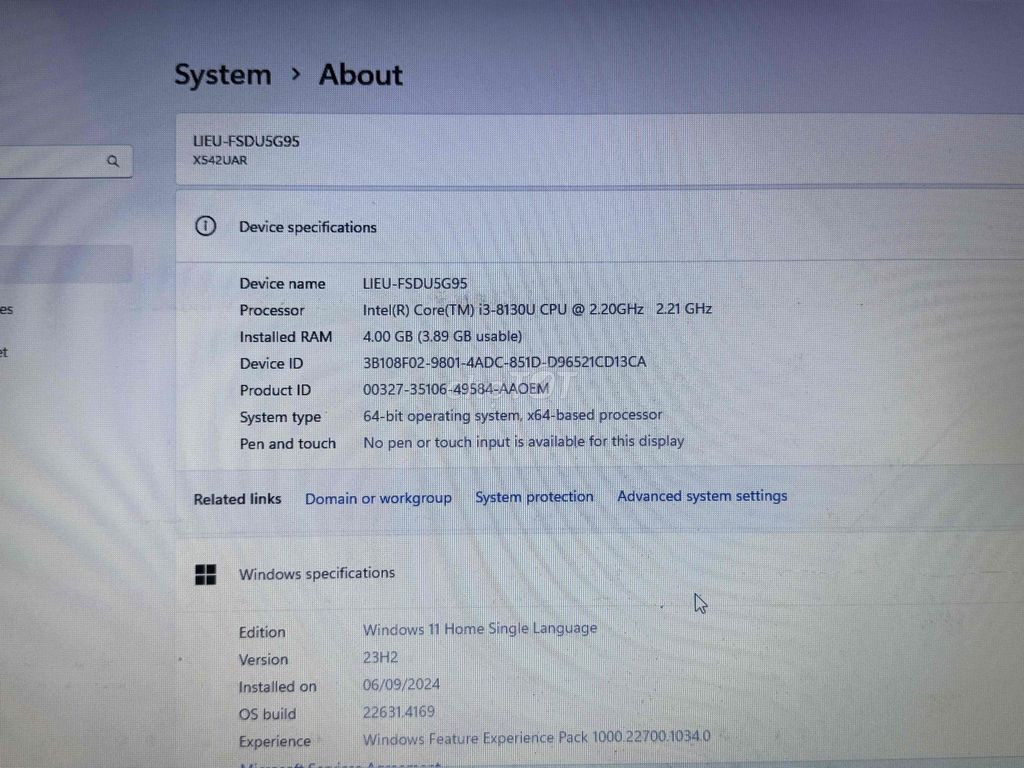
Task: Select the Intel Core i3-8130U processor text
Action: point(537,310)
